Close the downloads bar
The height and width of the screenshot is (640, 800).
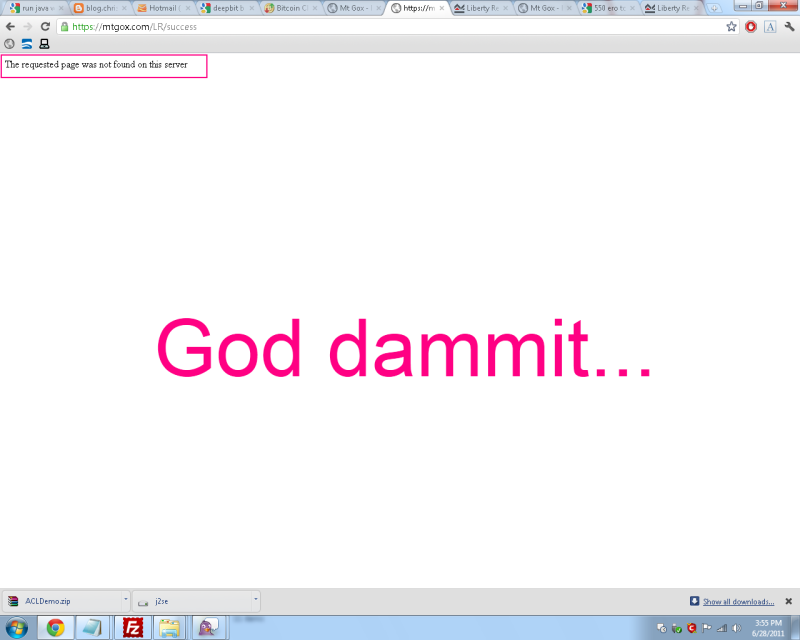pos(788,601)
